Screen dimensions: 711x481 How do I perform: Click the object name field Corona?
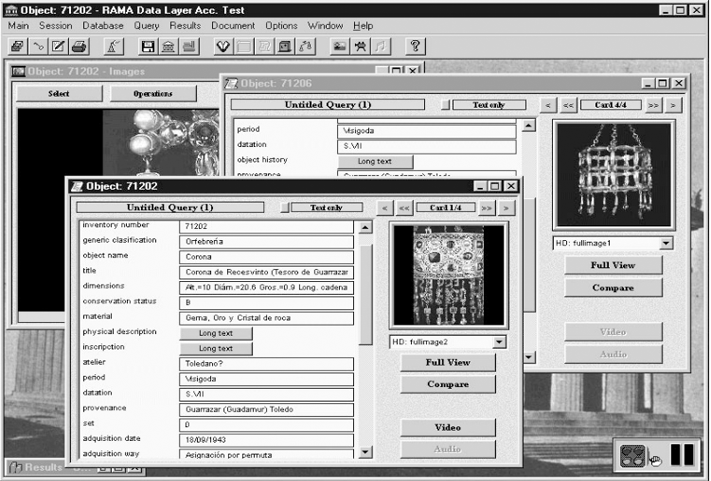tap(266, 257)
